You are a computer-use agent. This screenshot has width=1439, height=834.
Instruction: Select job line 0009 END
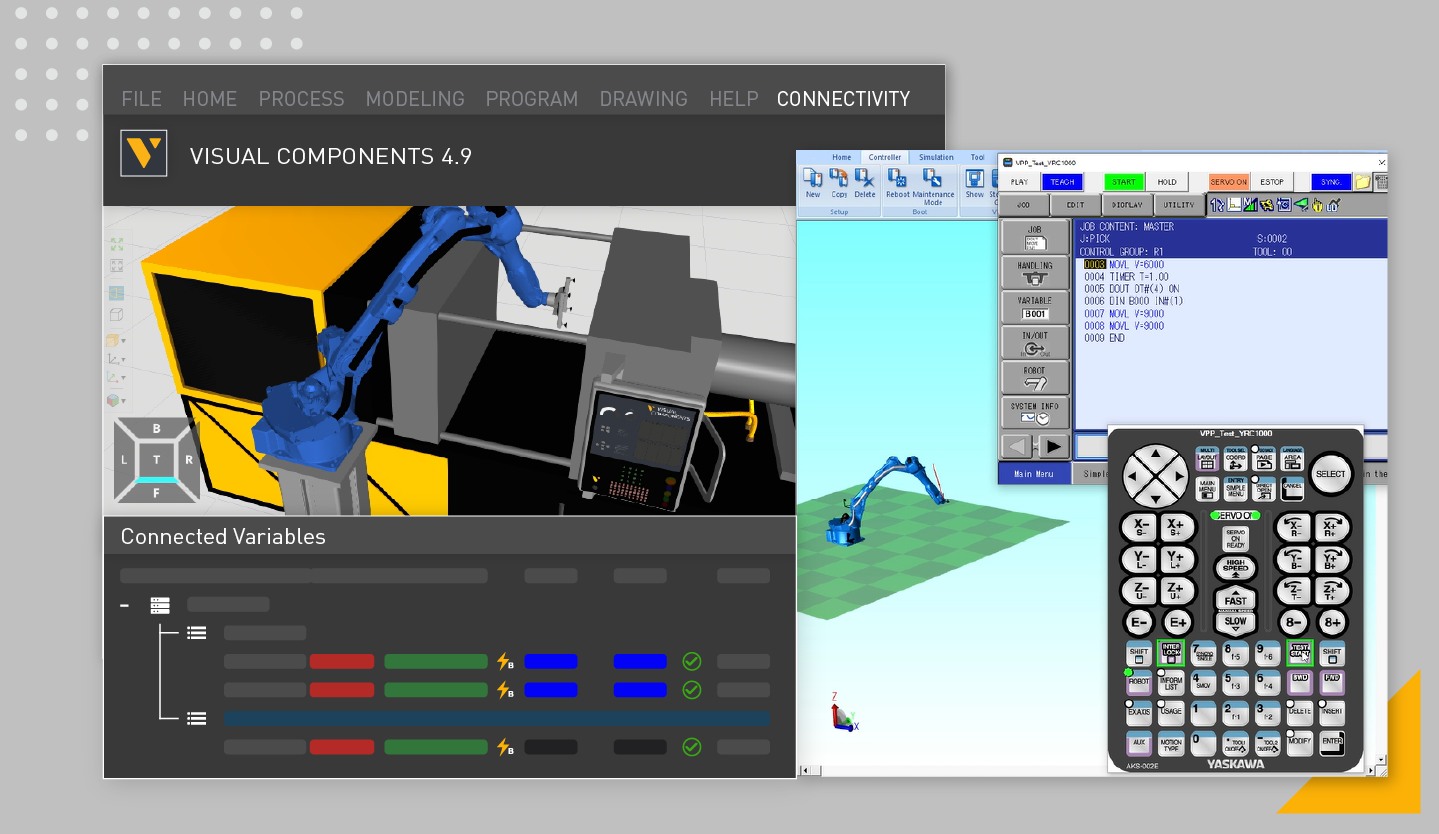pyautogui.click(x=1104, y=338)
